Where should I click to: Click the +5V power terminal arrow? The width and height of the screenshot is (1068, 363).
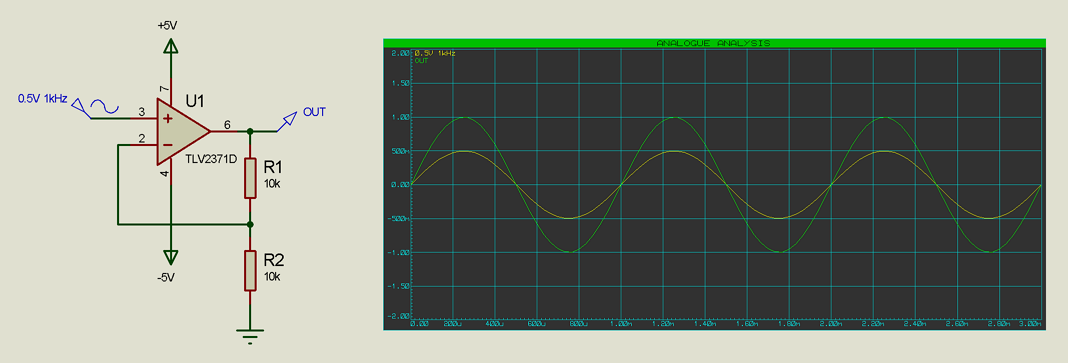tap(170, 46)
